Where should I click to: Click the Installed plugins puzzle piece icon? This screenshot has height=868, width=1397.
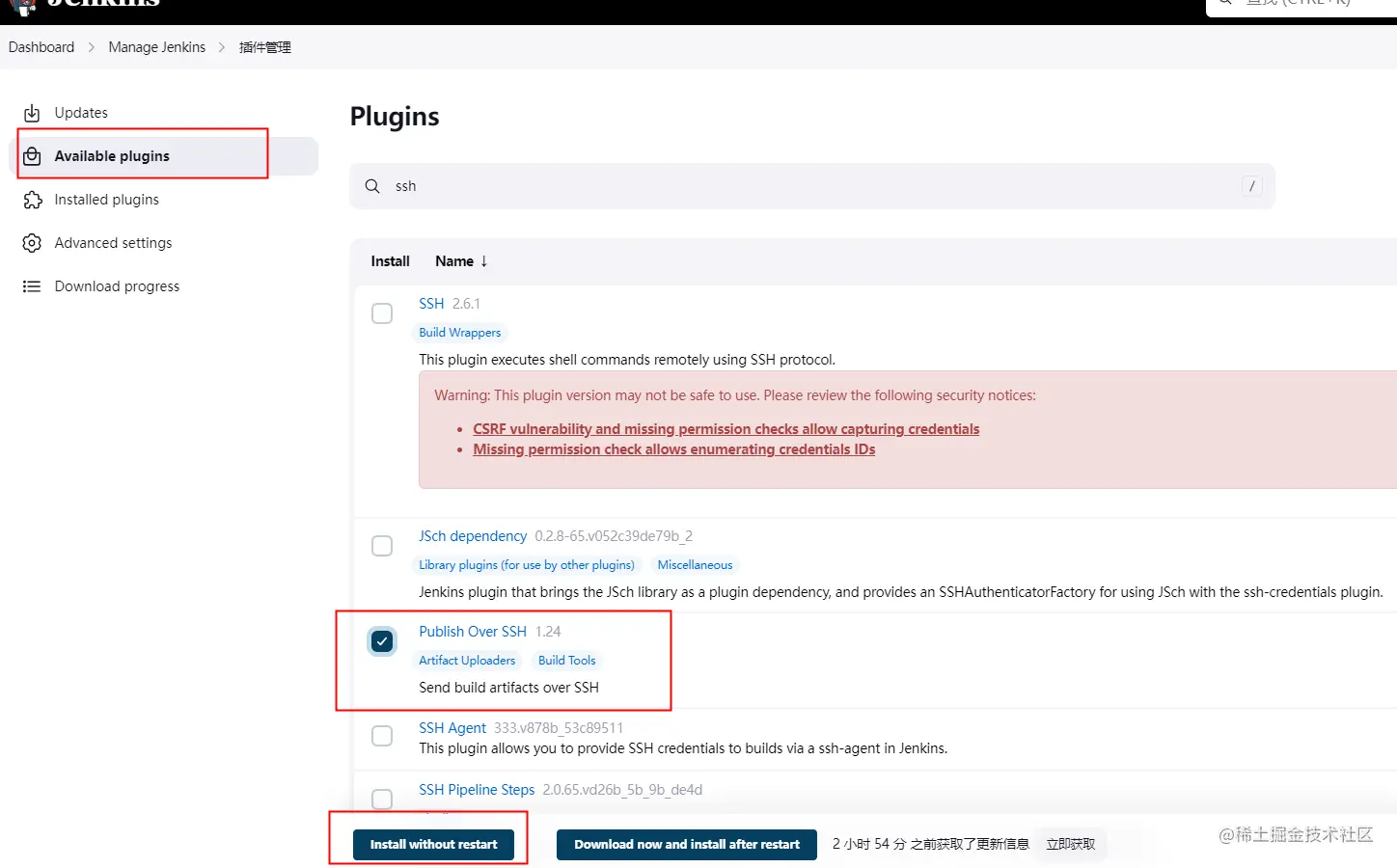32,200
